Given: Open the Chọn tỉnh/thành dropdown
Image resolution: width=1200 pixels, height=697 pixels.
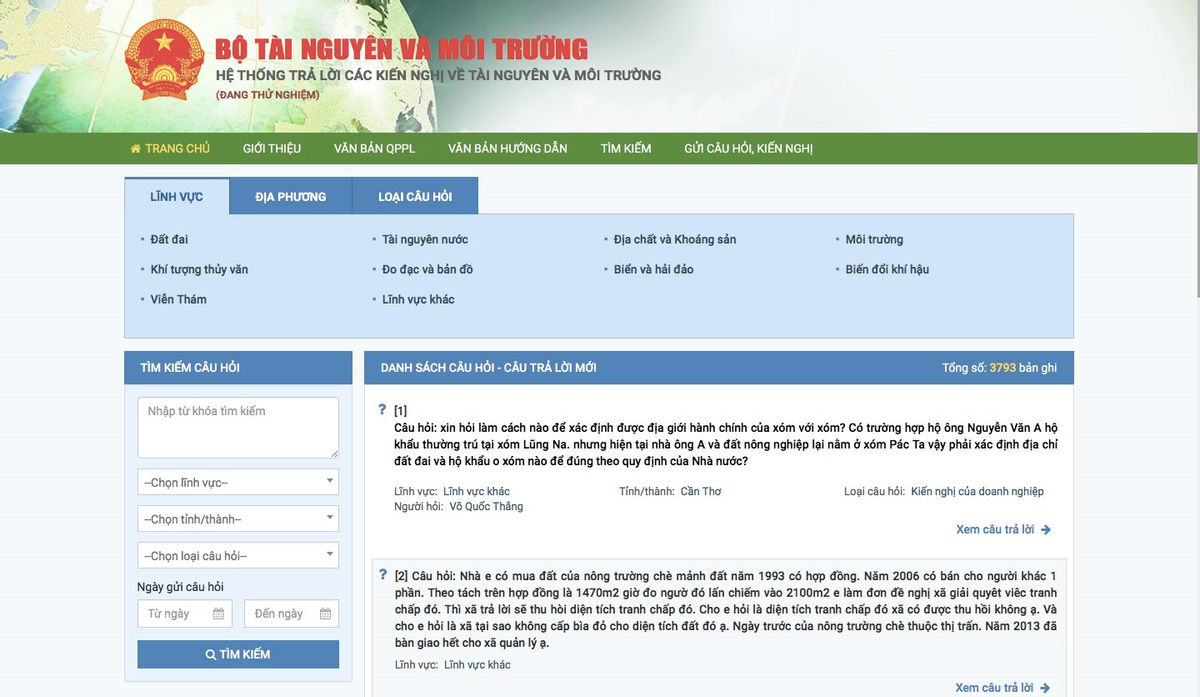Looking at the screenshot, I should tap(238, 519).
